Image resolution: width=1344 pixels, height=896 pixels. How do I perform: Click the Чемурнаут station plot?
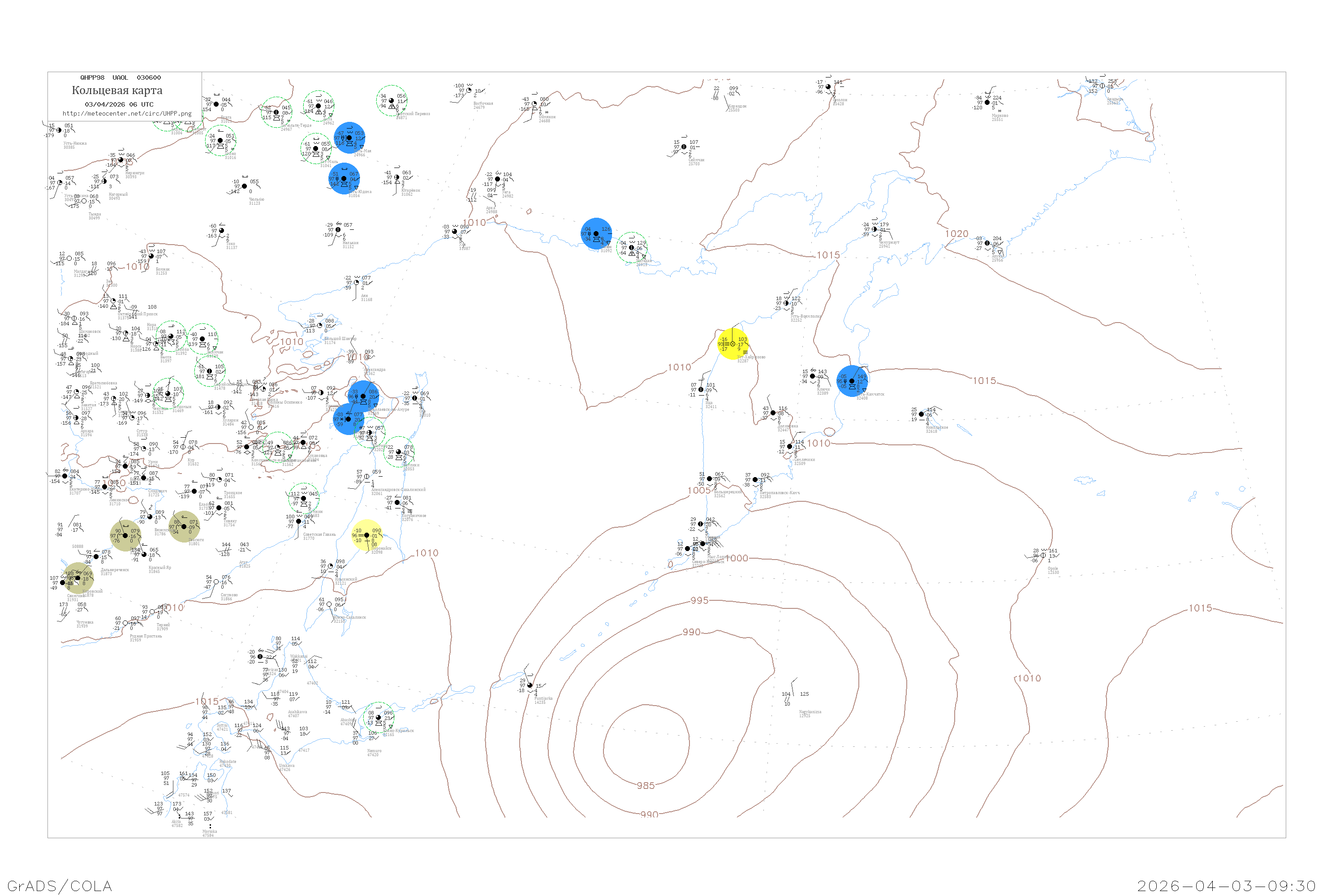[874, 229]
